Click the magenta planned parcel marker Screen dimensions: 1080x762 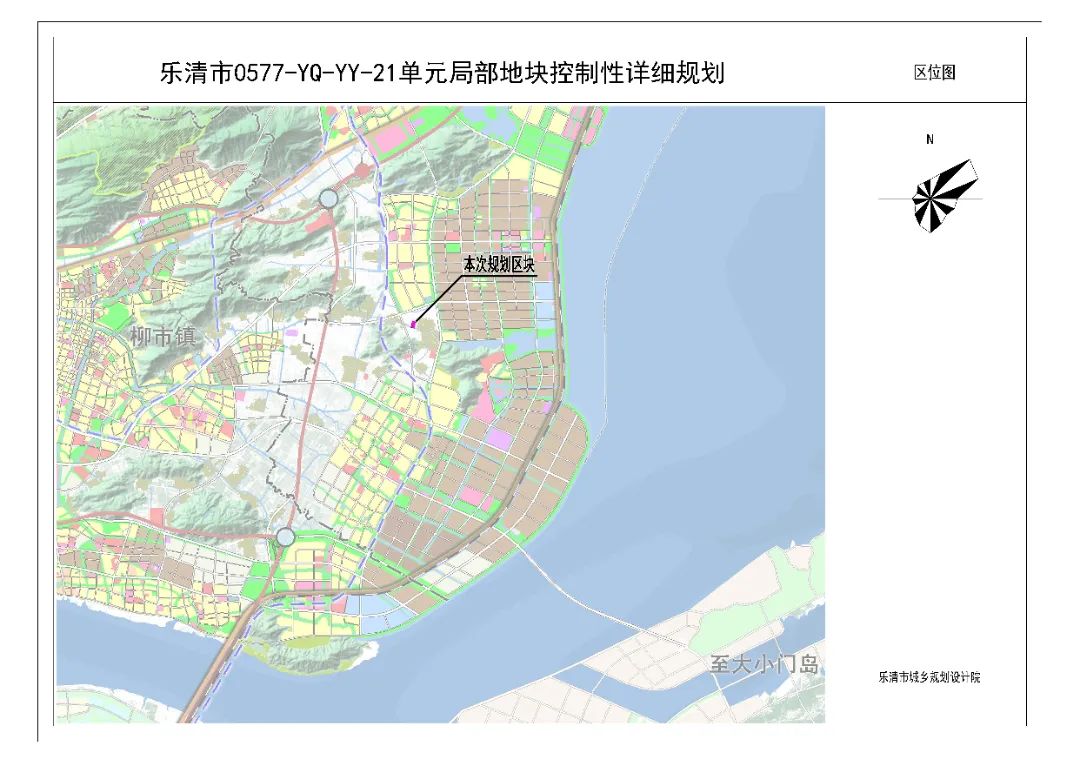[x=413, y=324]
